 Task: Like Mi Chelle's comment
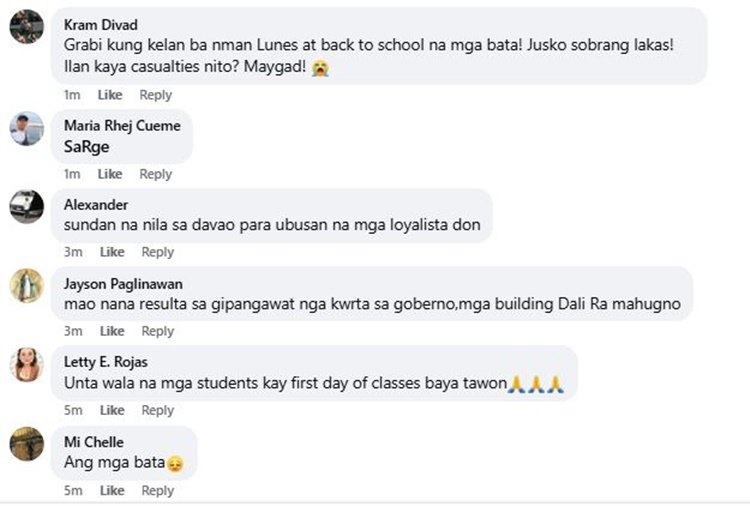112,490
